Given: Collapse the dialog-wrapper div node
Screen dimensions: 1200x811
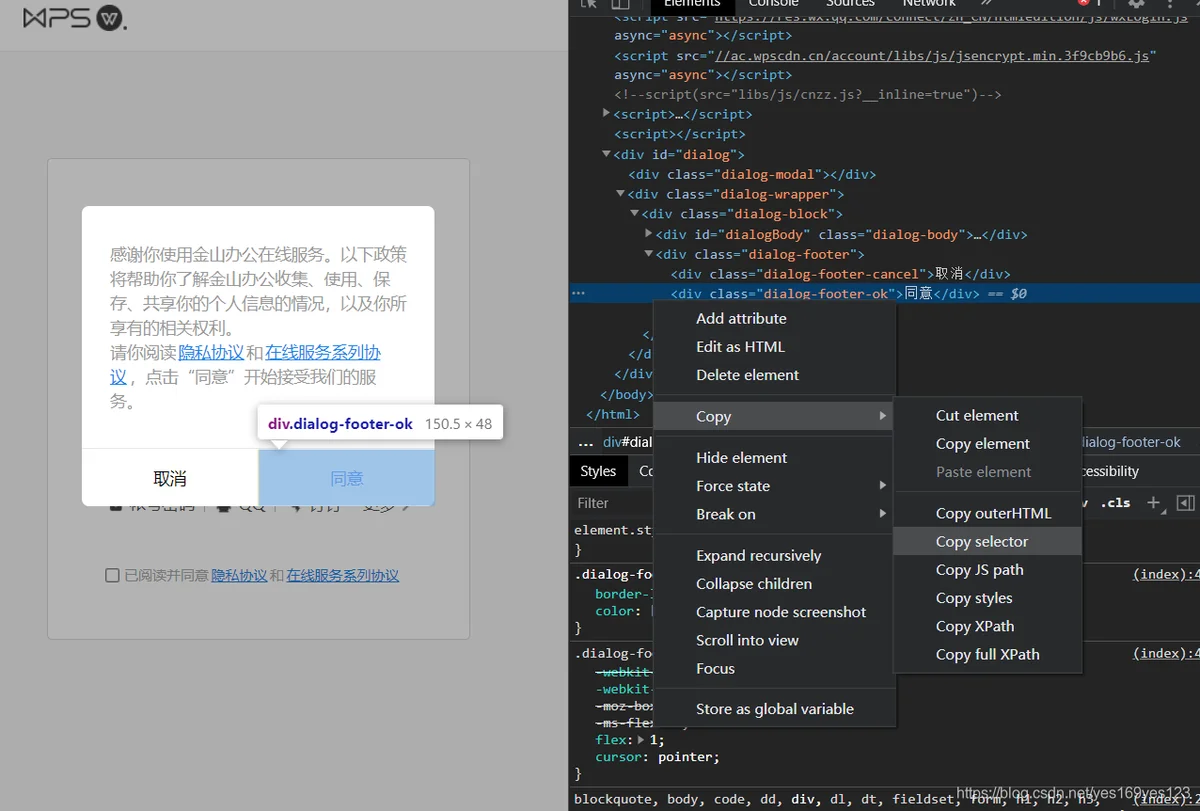Looking at the screenshot, I should point(620,194).
